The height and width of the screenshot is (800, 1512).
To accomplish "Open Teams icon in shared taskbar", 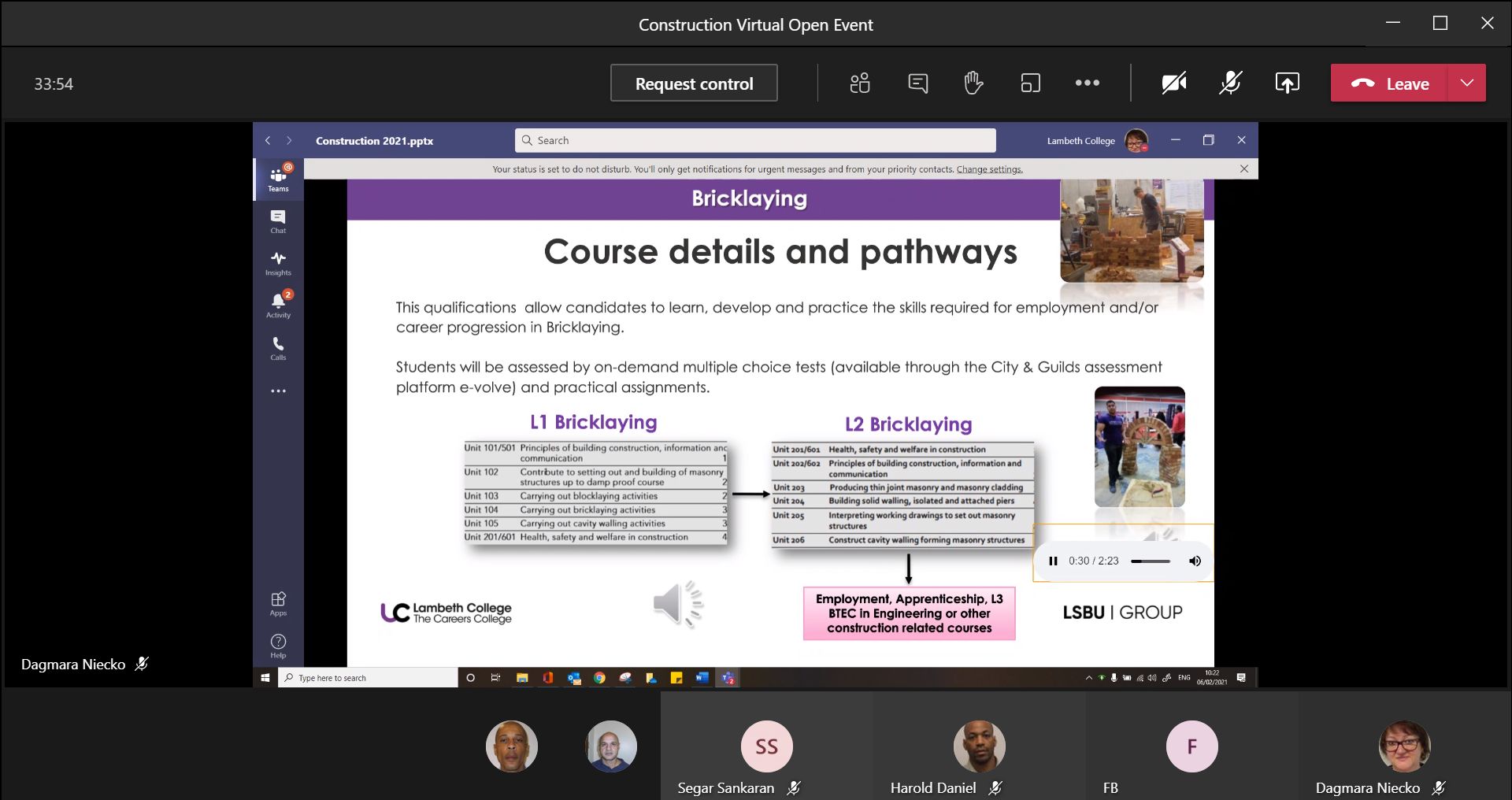I will [728, 677].
